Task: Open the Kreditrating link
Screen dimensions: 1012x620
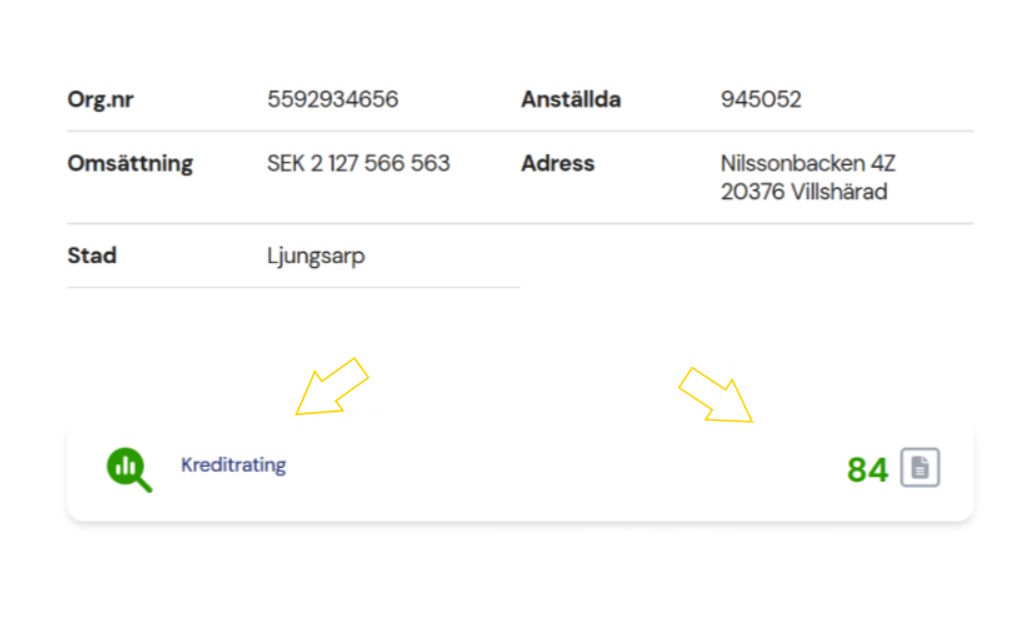Action: [233, 465]
